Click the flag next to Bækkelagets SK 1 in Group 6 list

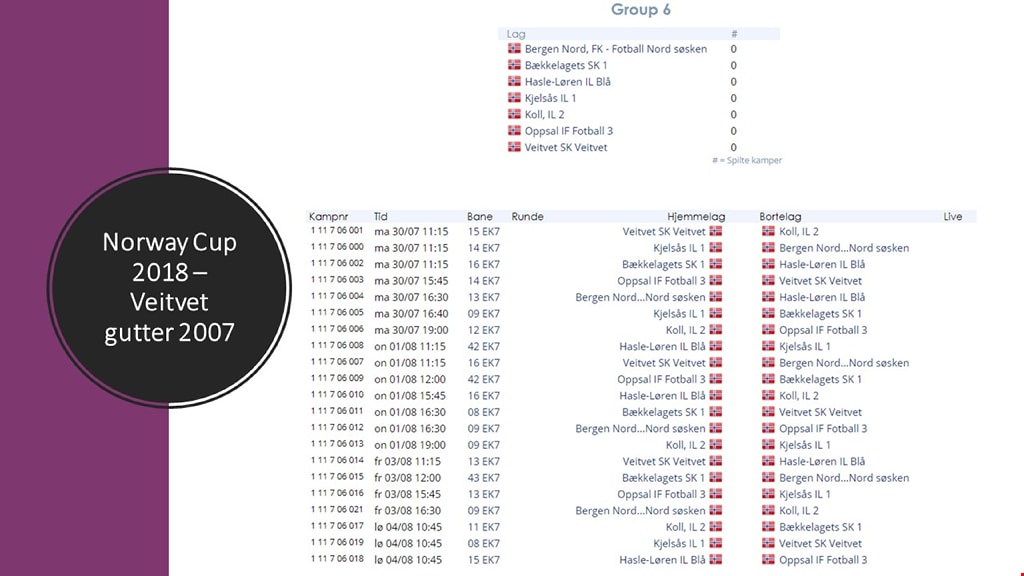tap(515, 65)
